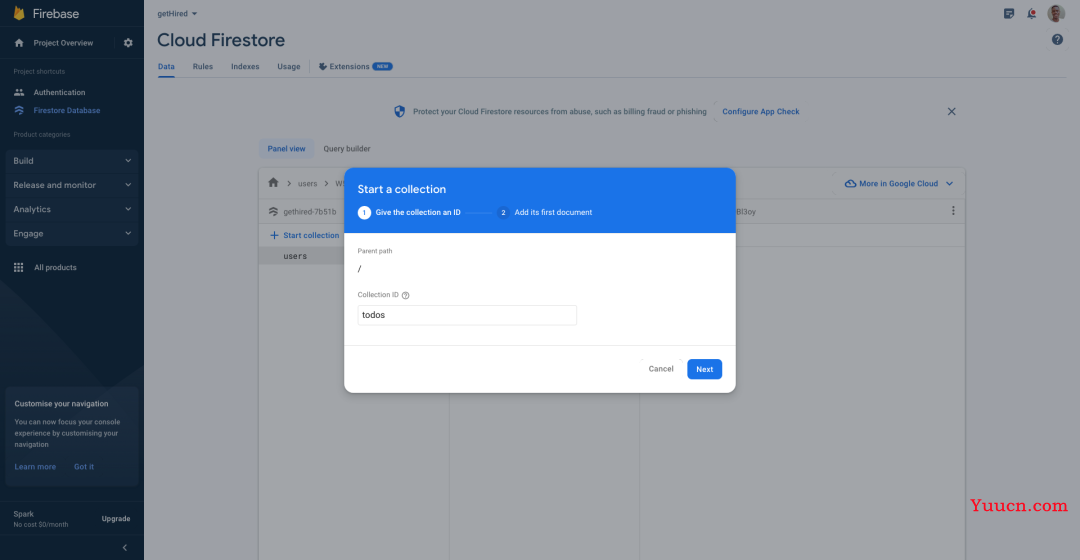Open the getHired project dropdown
Viewport: 1080px width, 560px height.
(x=177, y=14)
